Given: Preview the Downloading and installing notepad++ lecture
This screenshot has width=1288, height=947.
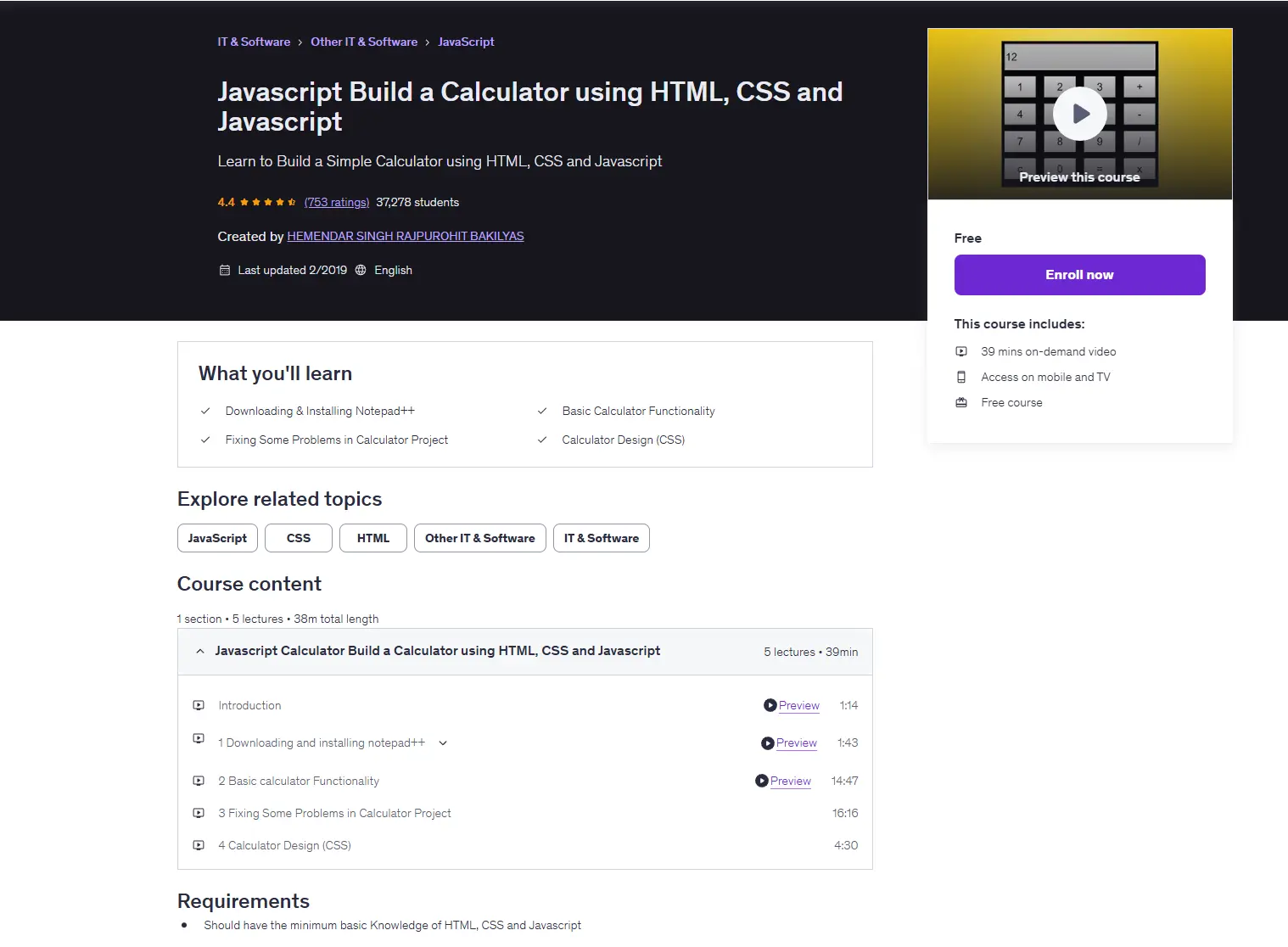Looking at the screenshot, I should (797, 742).
